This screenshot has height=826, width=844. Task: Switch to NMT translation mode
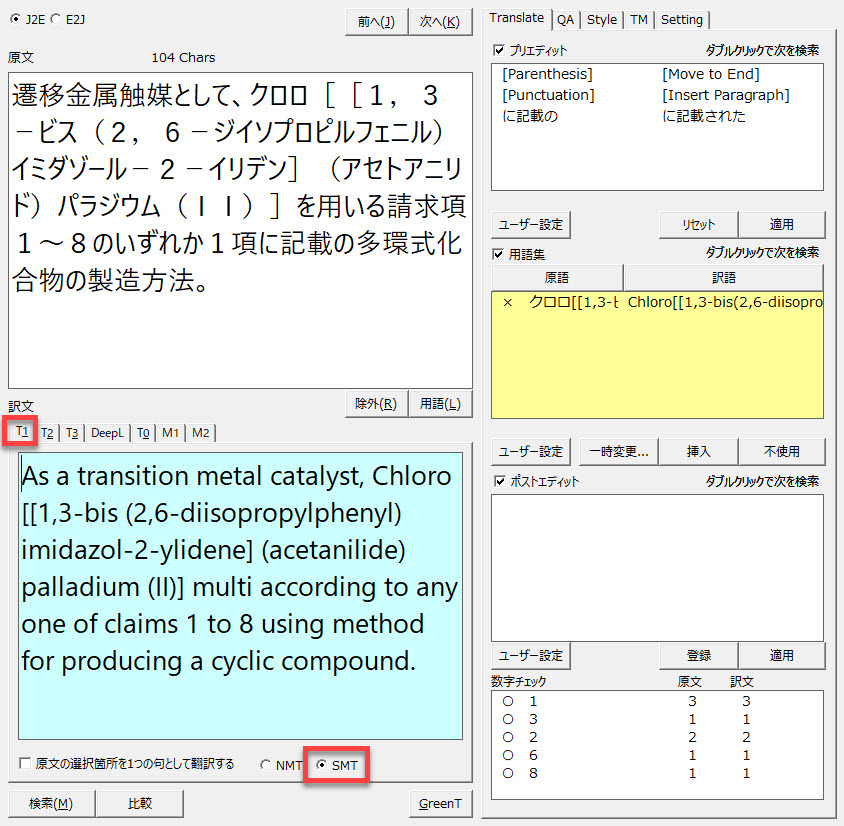point(266,765)
